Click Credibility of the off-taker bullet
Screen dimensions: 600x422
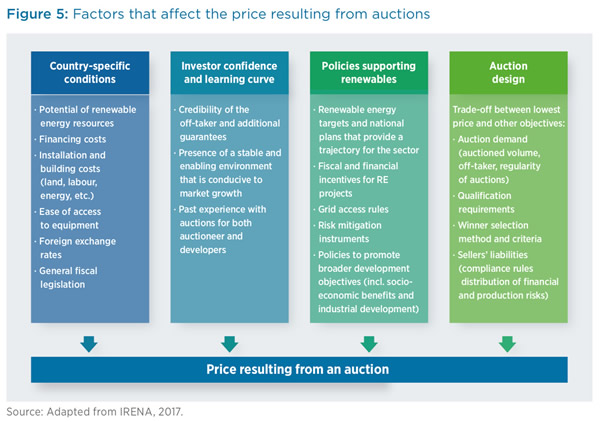227,123
